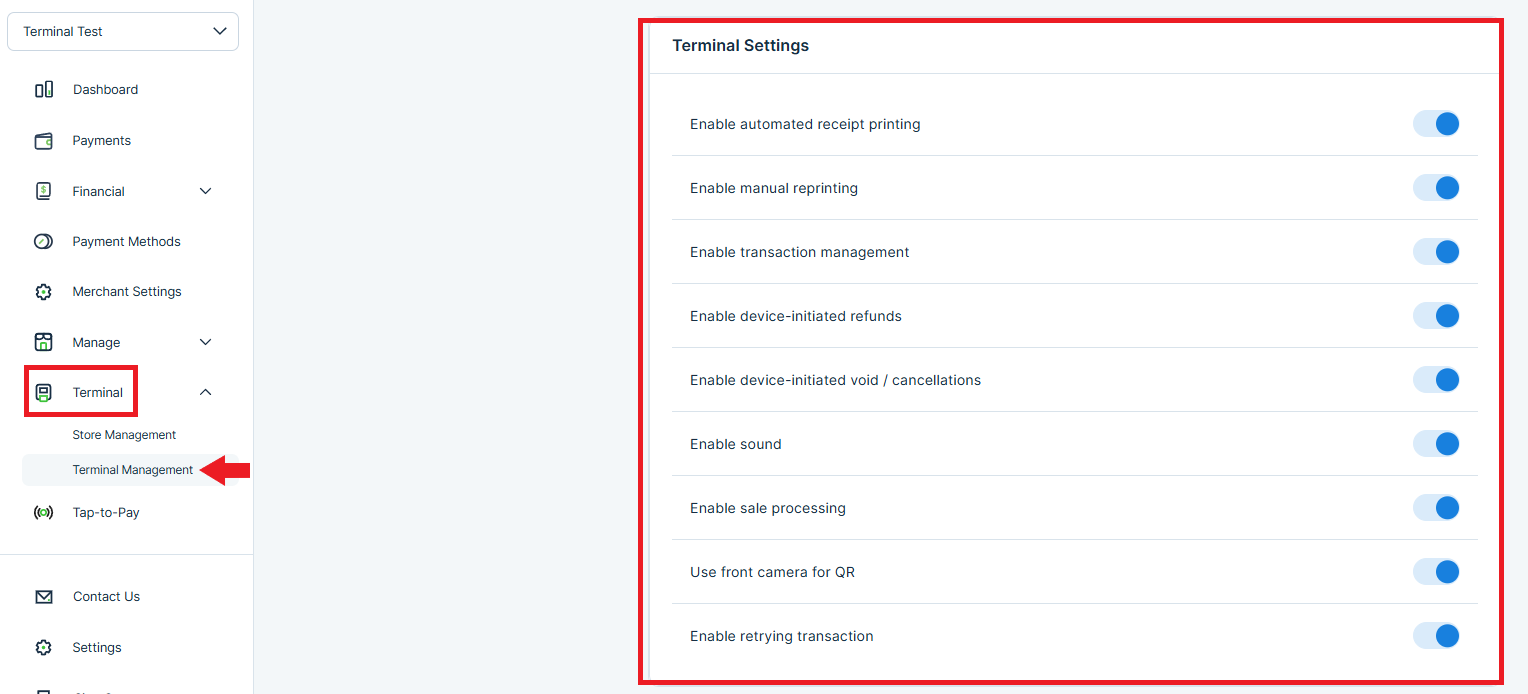Click the Financial ledger icon
The width and height of the screenshot is (1528, 694).
[44, 191]
